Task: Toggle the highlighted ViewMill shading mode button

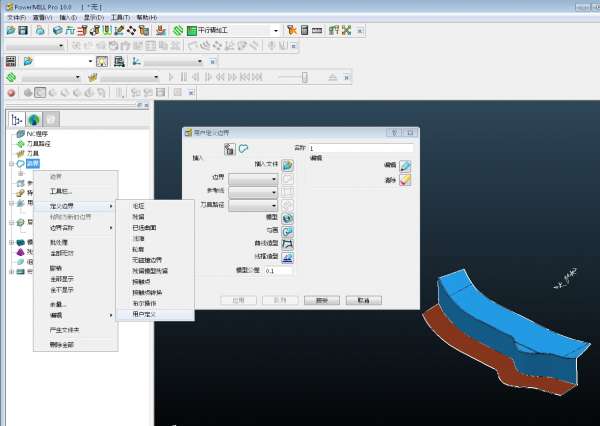Action: [40, 93]
